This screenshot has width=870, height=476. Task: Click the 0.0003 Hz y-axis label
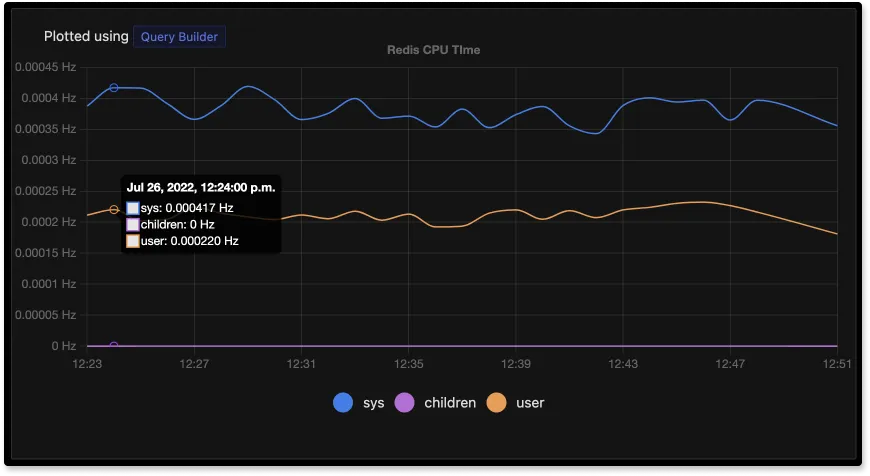tap(49, 160)
